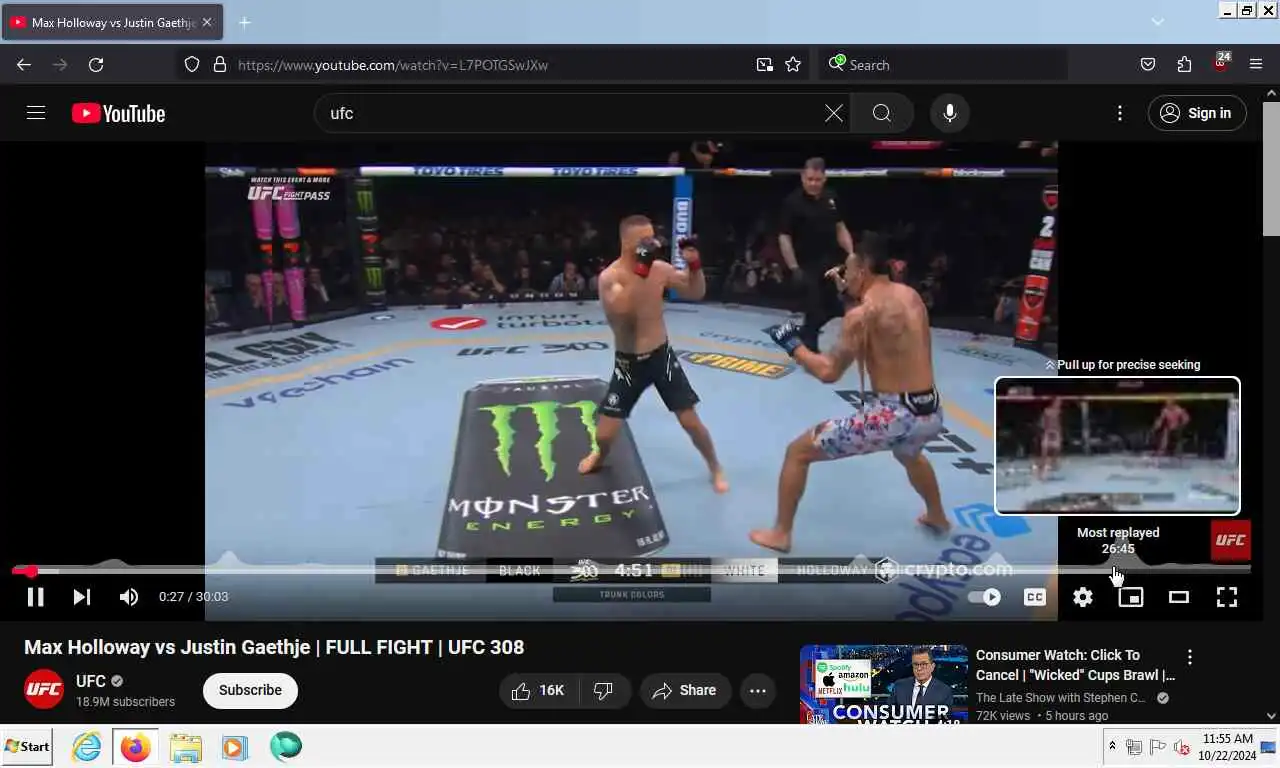Skip to the next video
1280x768 pixels.
[x=82, y=597]
